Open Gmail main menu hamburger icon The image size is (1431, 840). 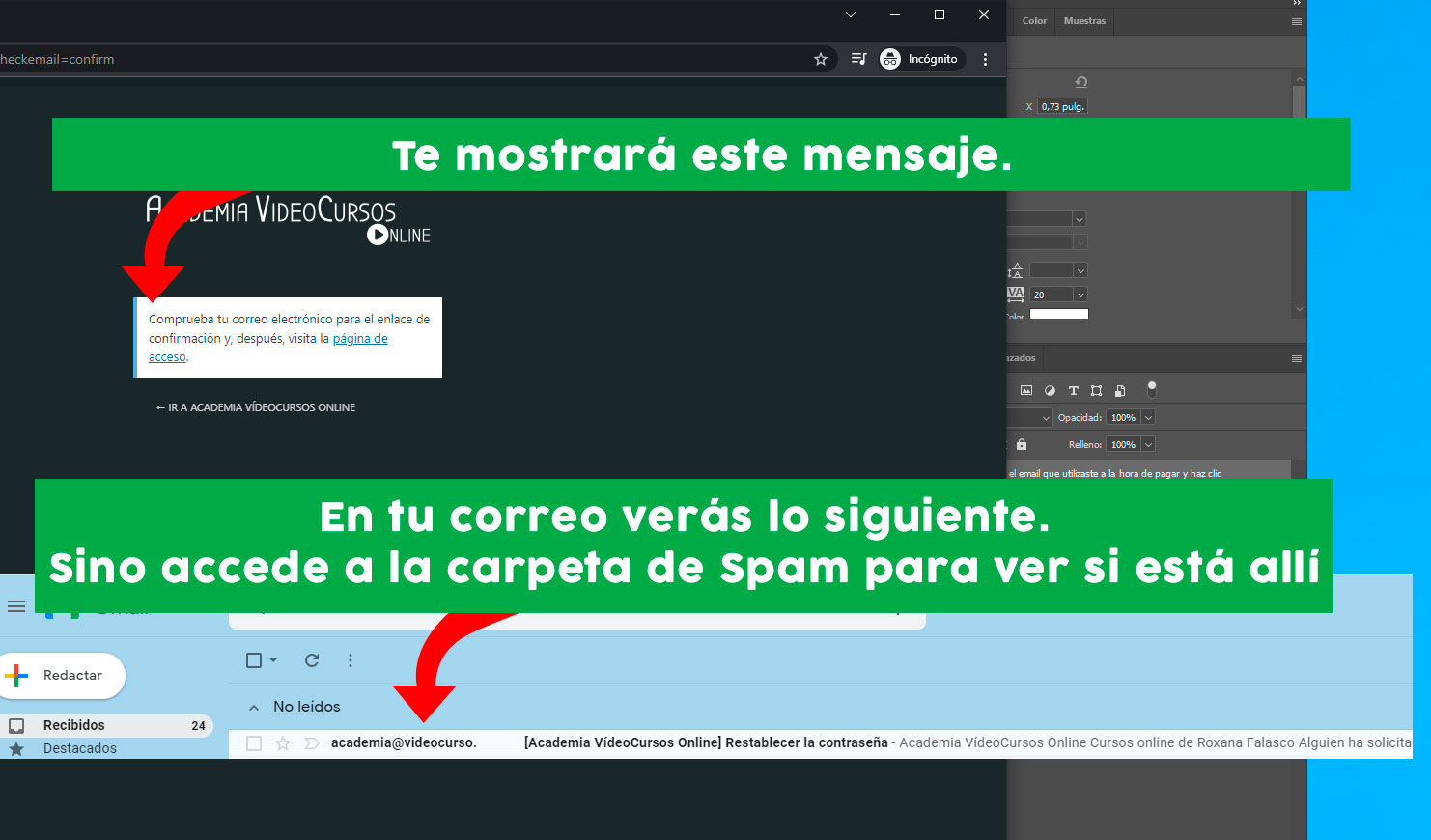pyautogui.click(x=16, y=606)
